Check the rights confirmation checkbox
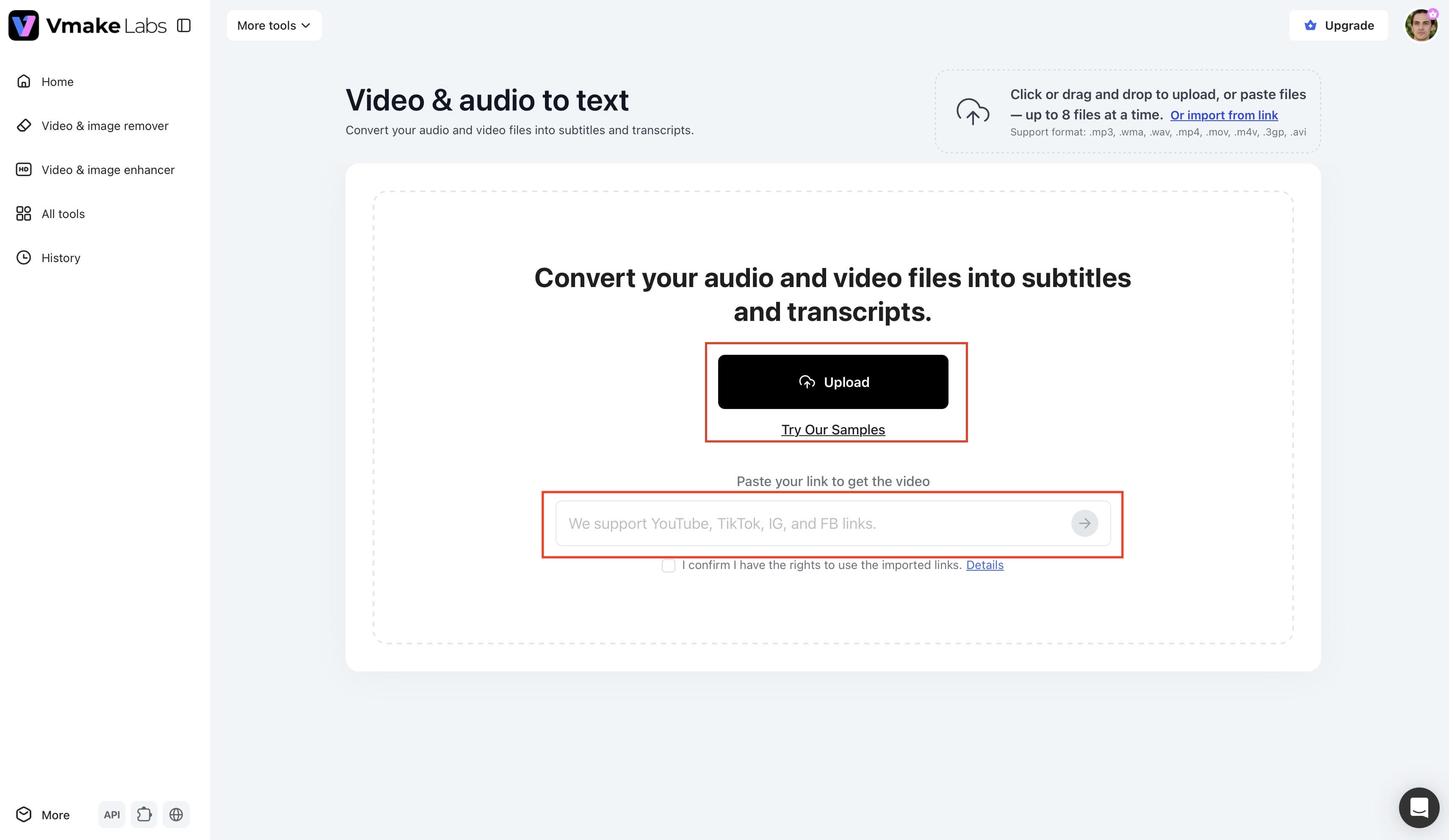 click(x=668, y=565)
